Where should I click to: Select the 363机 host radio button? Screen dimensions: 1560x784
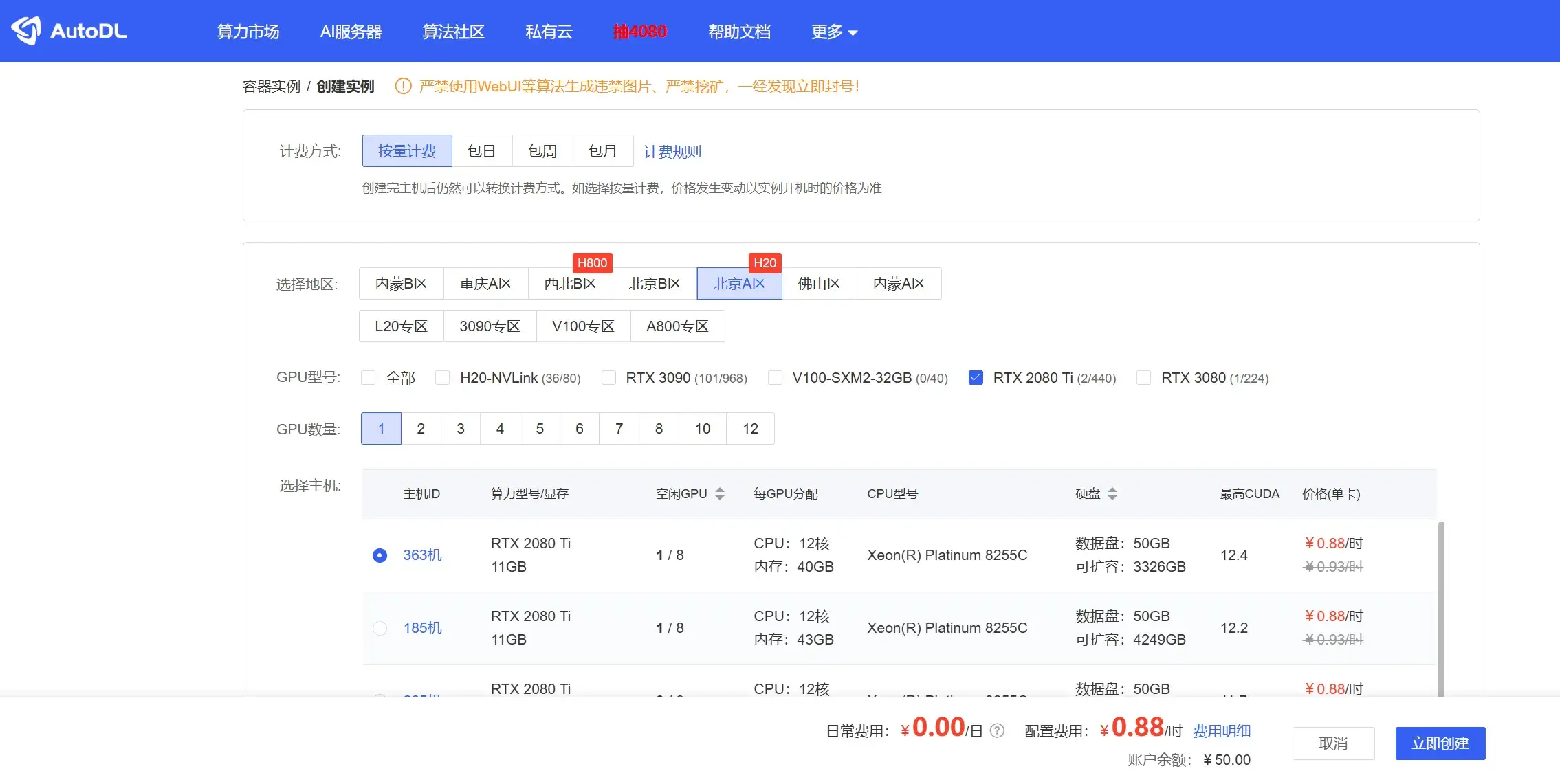[380, 555]
